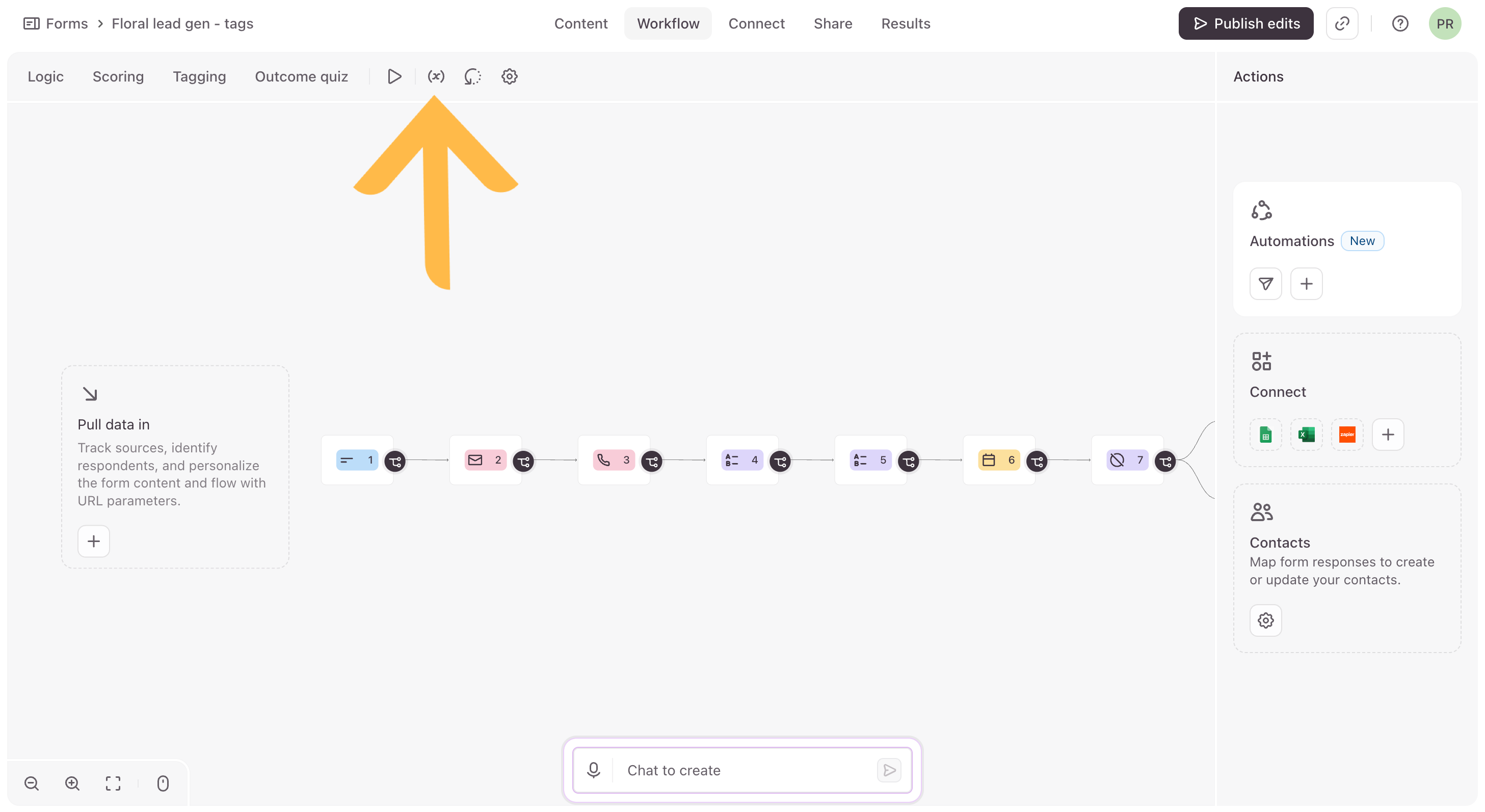Select question block 6 date node
The height and width of the screenshot is (812, 1485).
click(x=999, y=460)
